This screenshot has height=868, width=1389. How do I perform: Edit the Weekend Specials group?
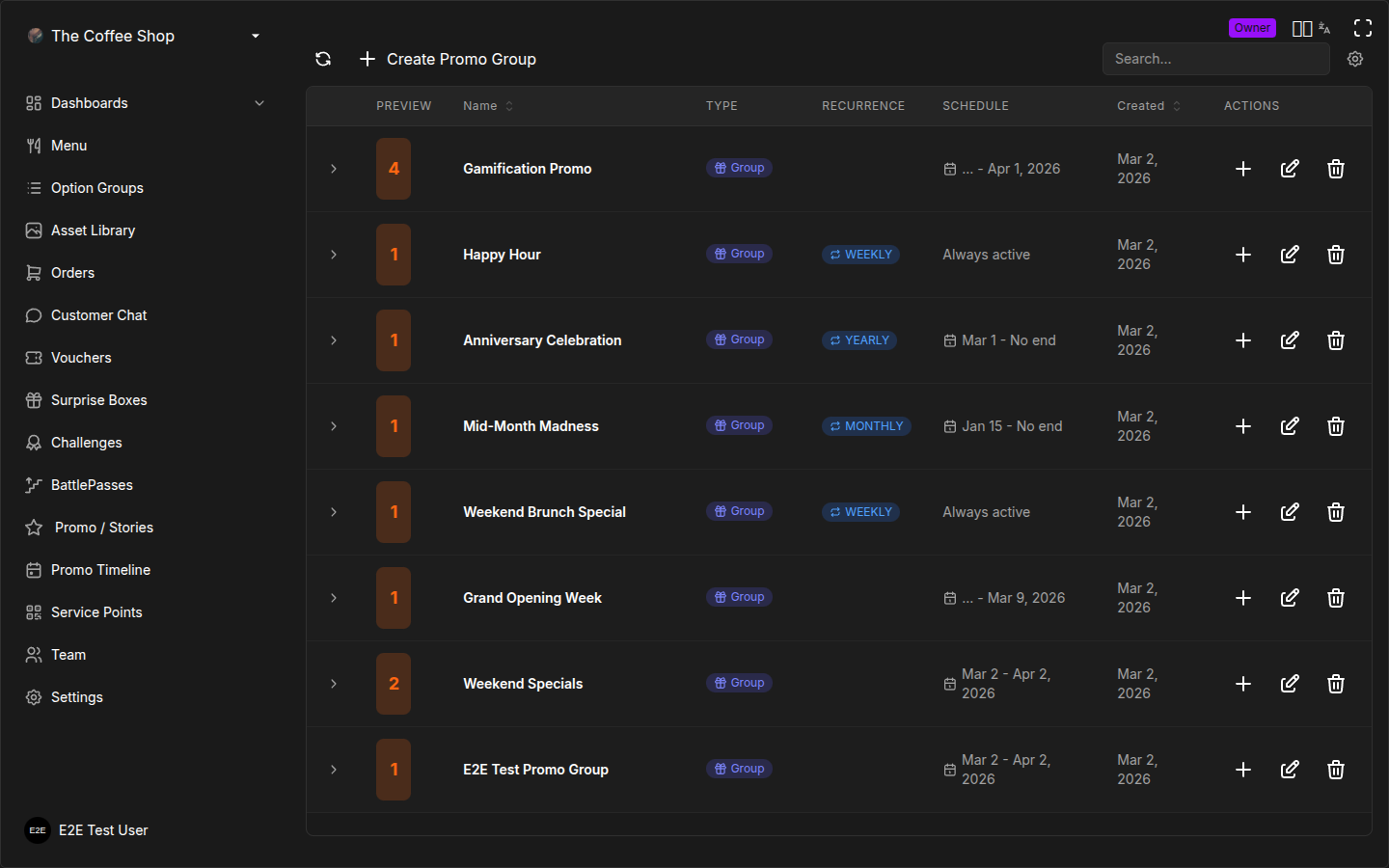click(1289, 684)
